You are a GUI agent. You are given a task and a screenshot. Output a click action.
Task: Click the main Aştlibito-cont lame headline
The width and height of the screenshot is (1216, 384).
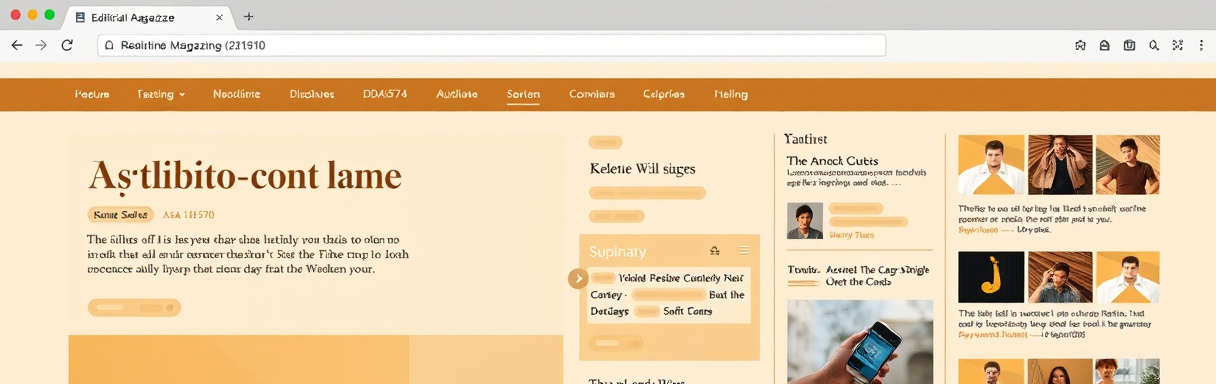tap(245, 176)
